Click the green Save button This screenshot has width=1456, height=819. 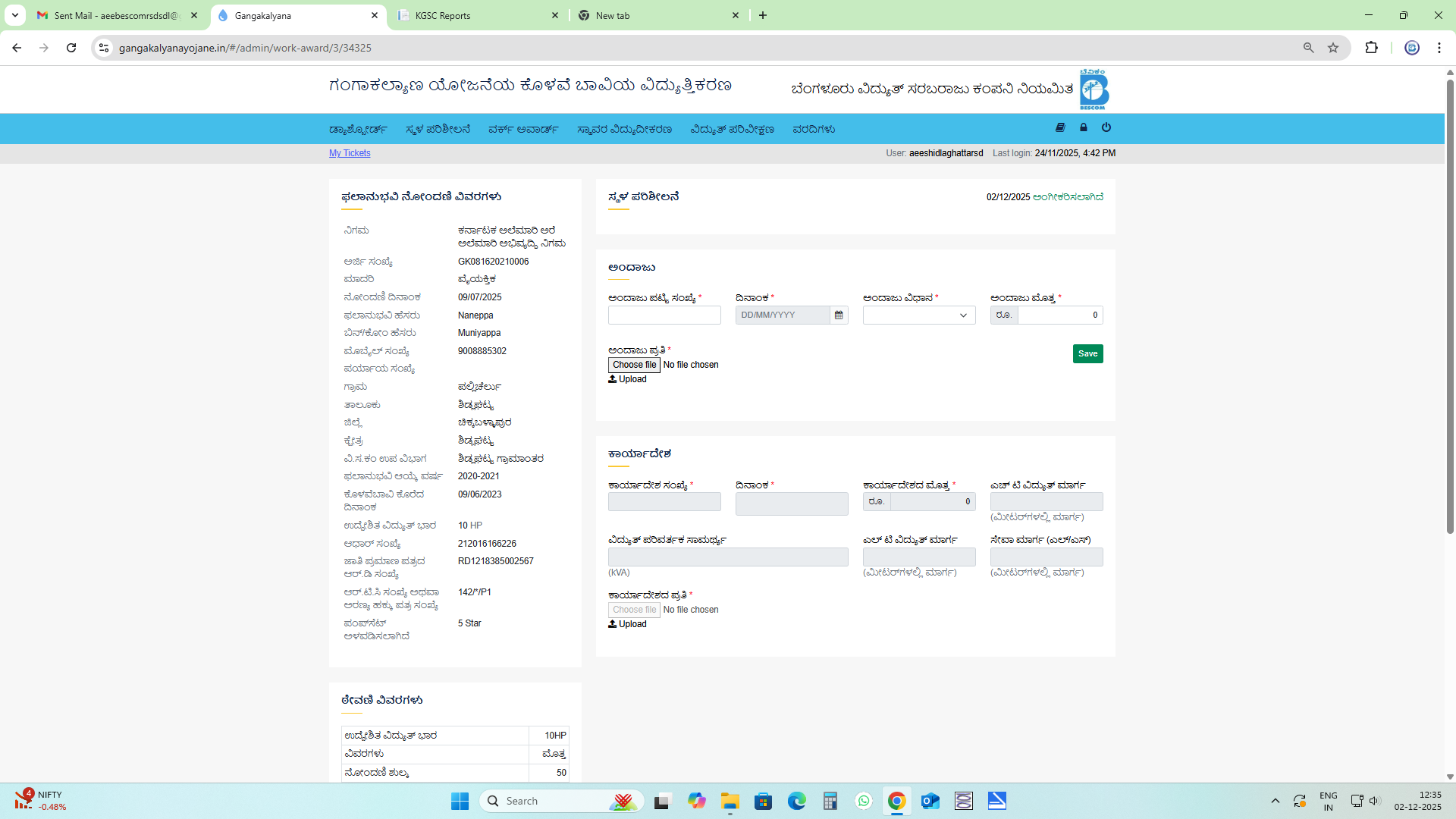pyautogui.click(x=1087, y=354)
